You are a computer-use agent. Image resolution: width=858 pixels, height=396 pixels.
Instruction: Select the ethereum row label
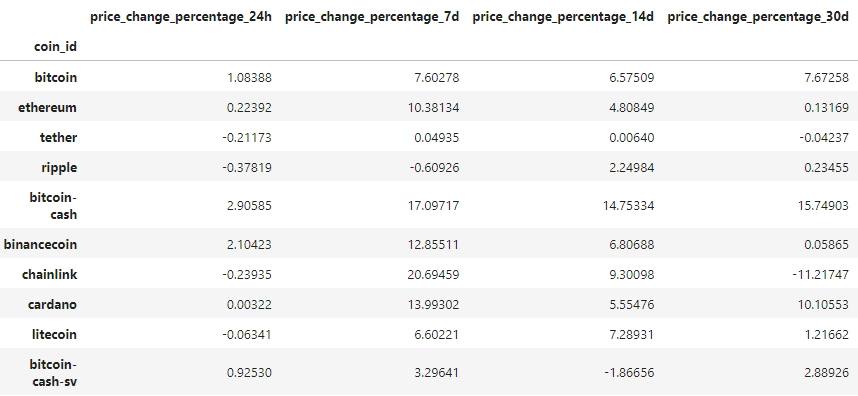(x=48, y=108)
